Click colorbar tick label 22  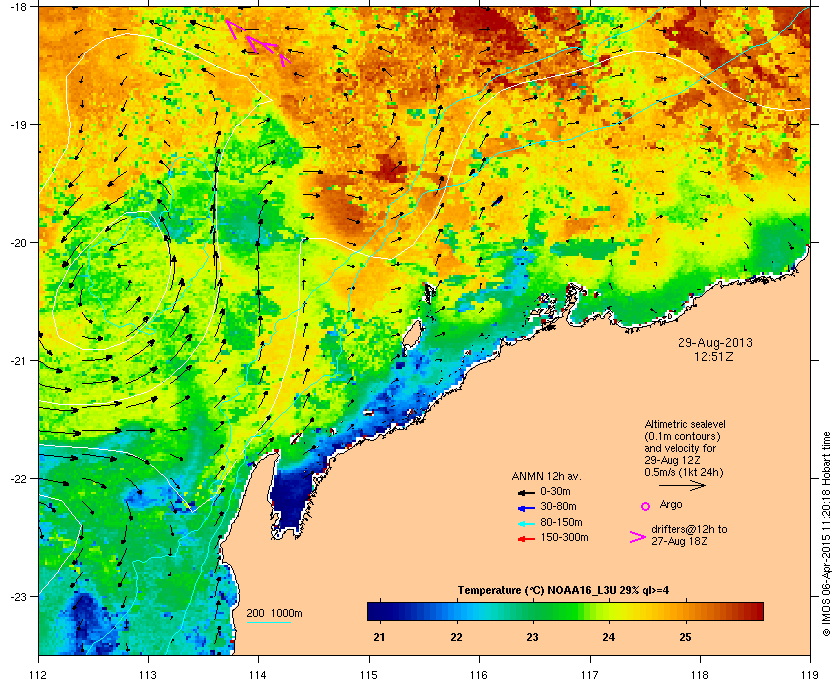pyautogui.click(x=456, y=638)
